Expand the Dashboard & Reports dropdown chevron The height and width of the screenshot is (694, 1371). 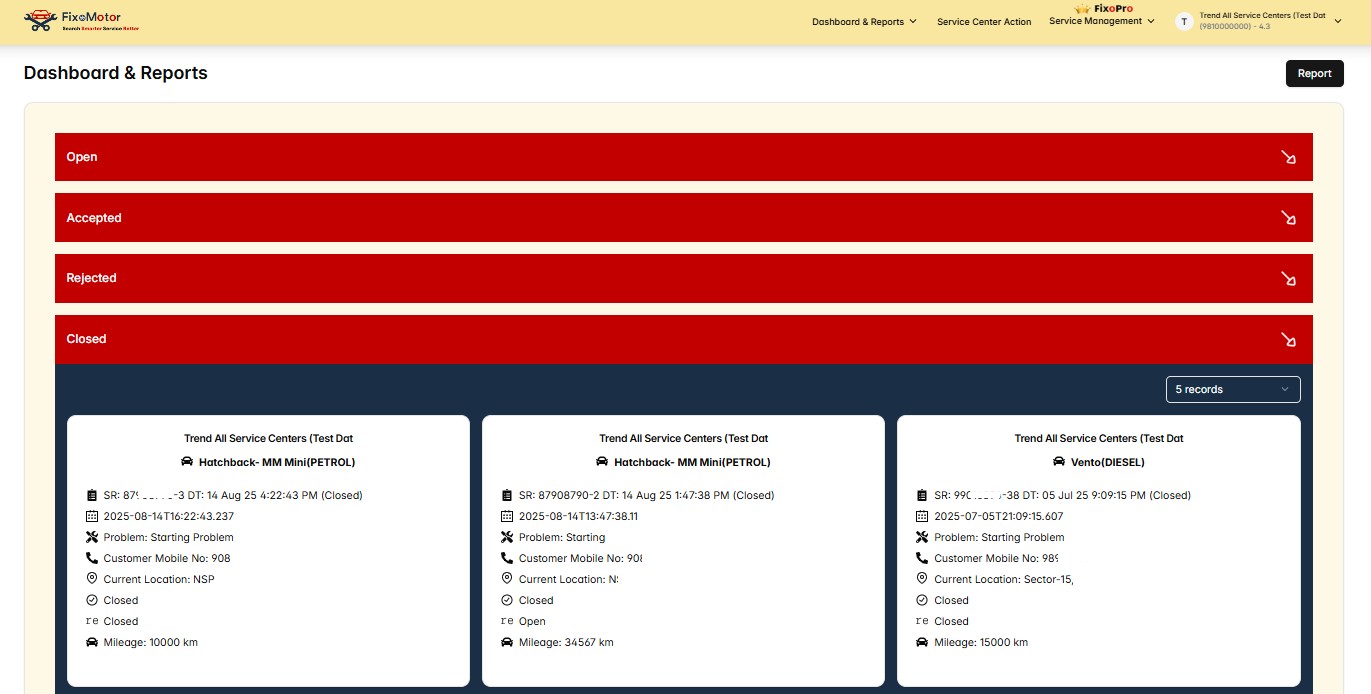pyautogui.click(x=913, y=20)
